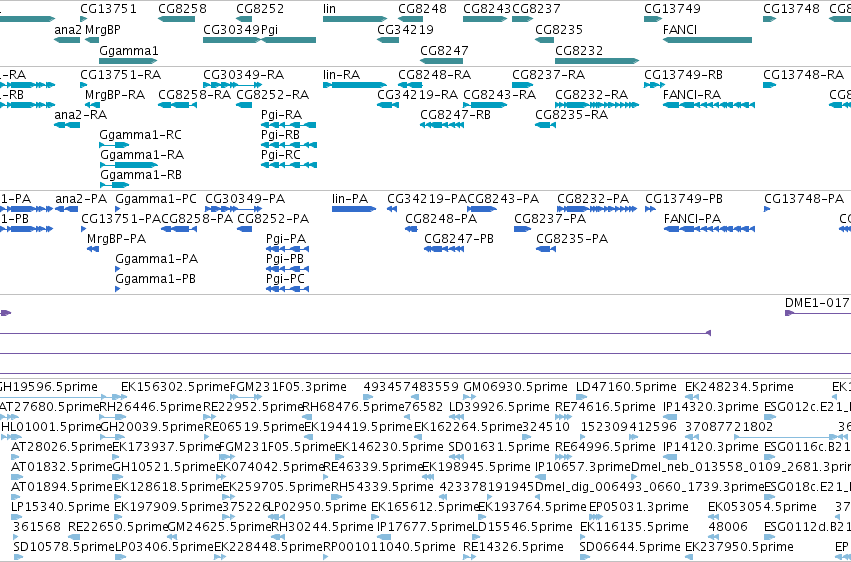This screenshot has width=851, height=562.
Task: Click the CG34219 gene label
Action: [x=405, y=29]
